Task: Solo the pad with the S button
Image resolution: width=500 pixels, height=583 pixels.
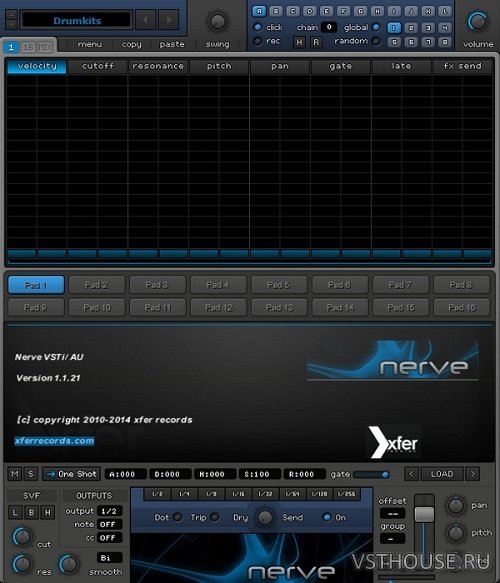Action: 31,474
